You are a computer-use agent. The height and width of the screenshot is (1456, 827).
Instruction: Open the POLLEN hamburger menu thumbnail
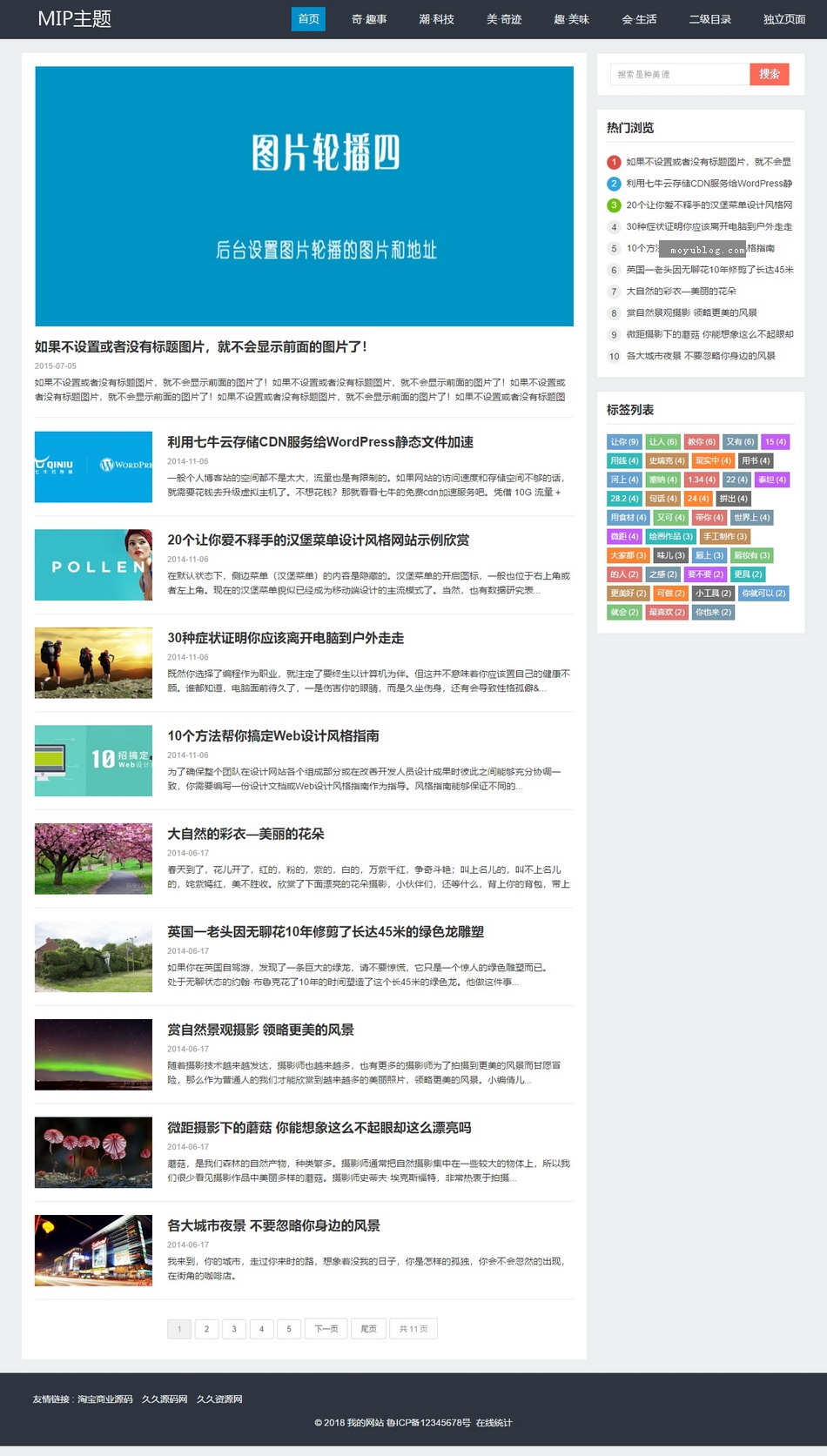[93, 565]
